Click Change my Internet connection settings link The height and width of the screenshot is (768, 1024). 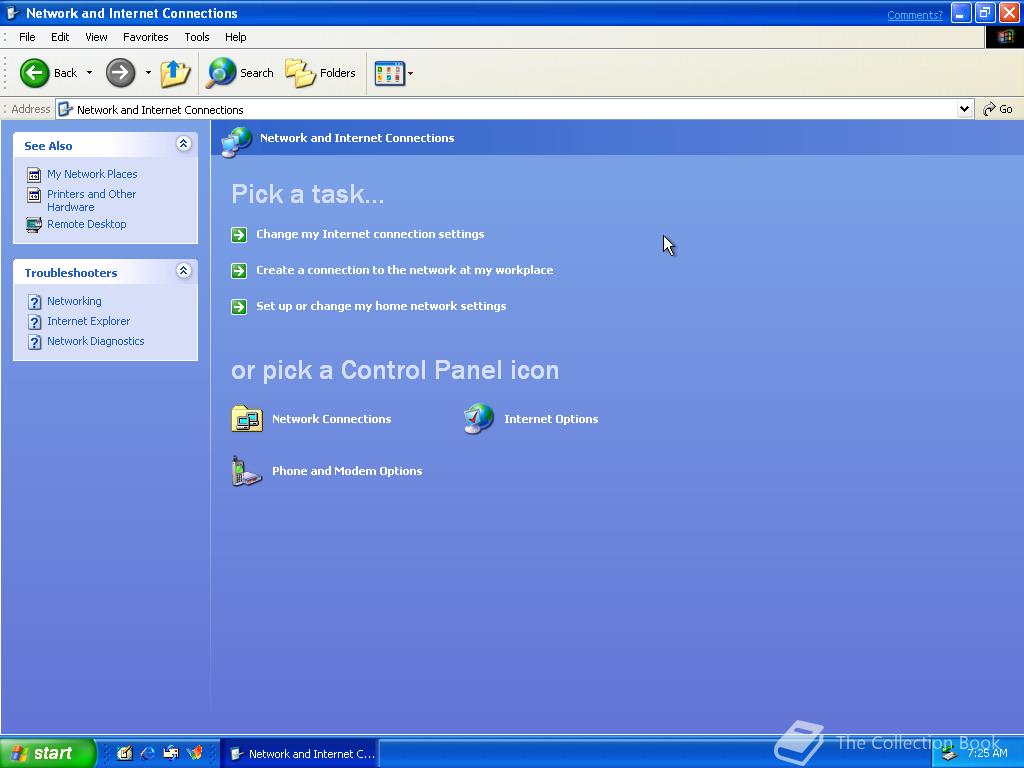point(370,234)
